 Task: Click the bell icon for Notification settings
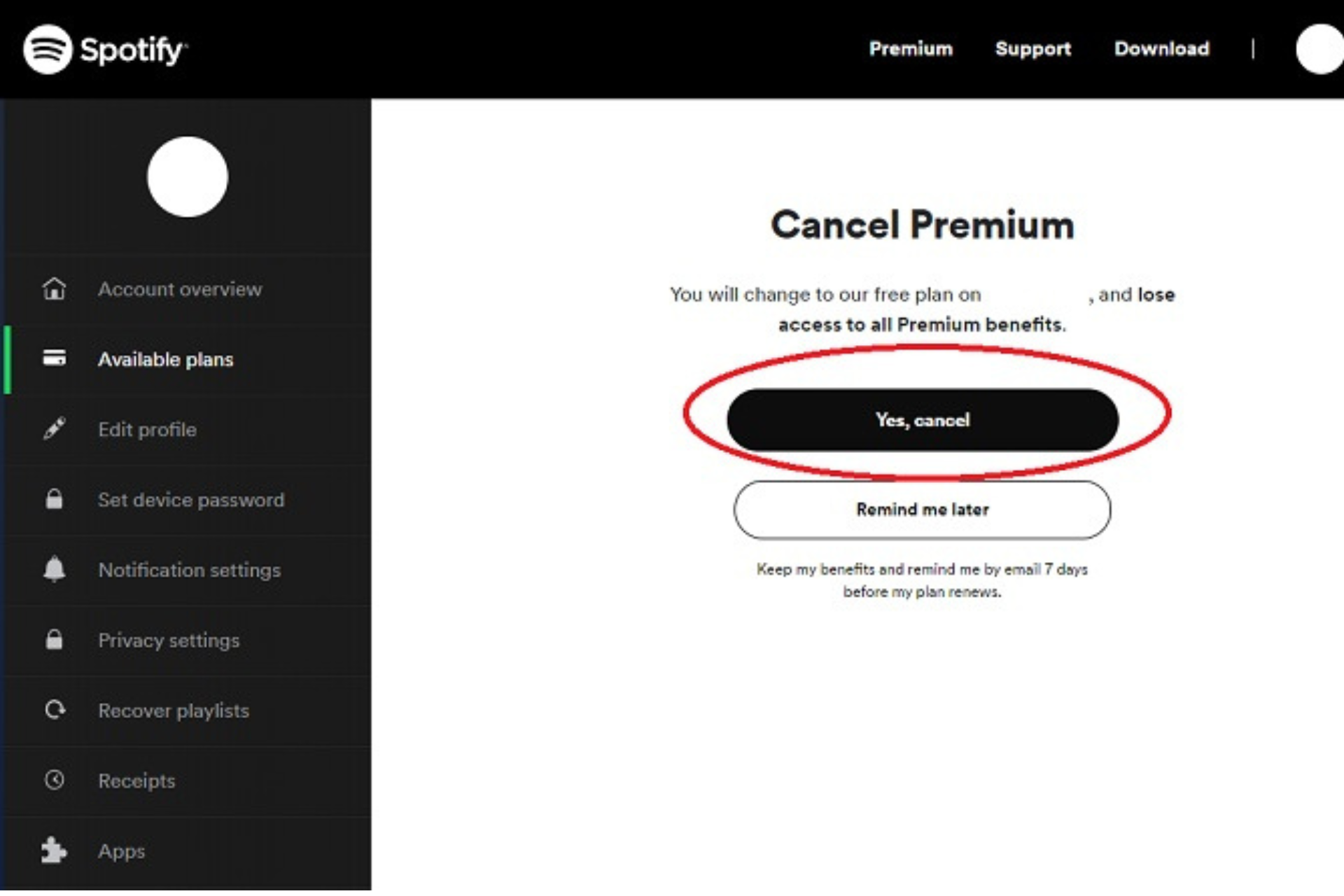(55, 569)
